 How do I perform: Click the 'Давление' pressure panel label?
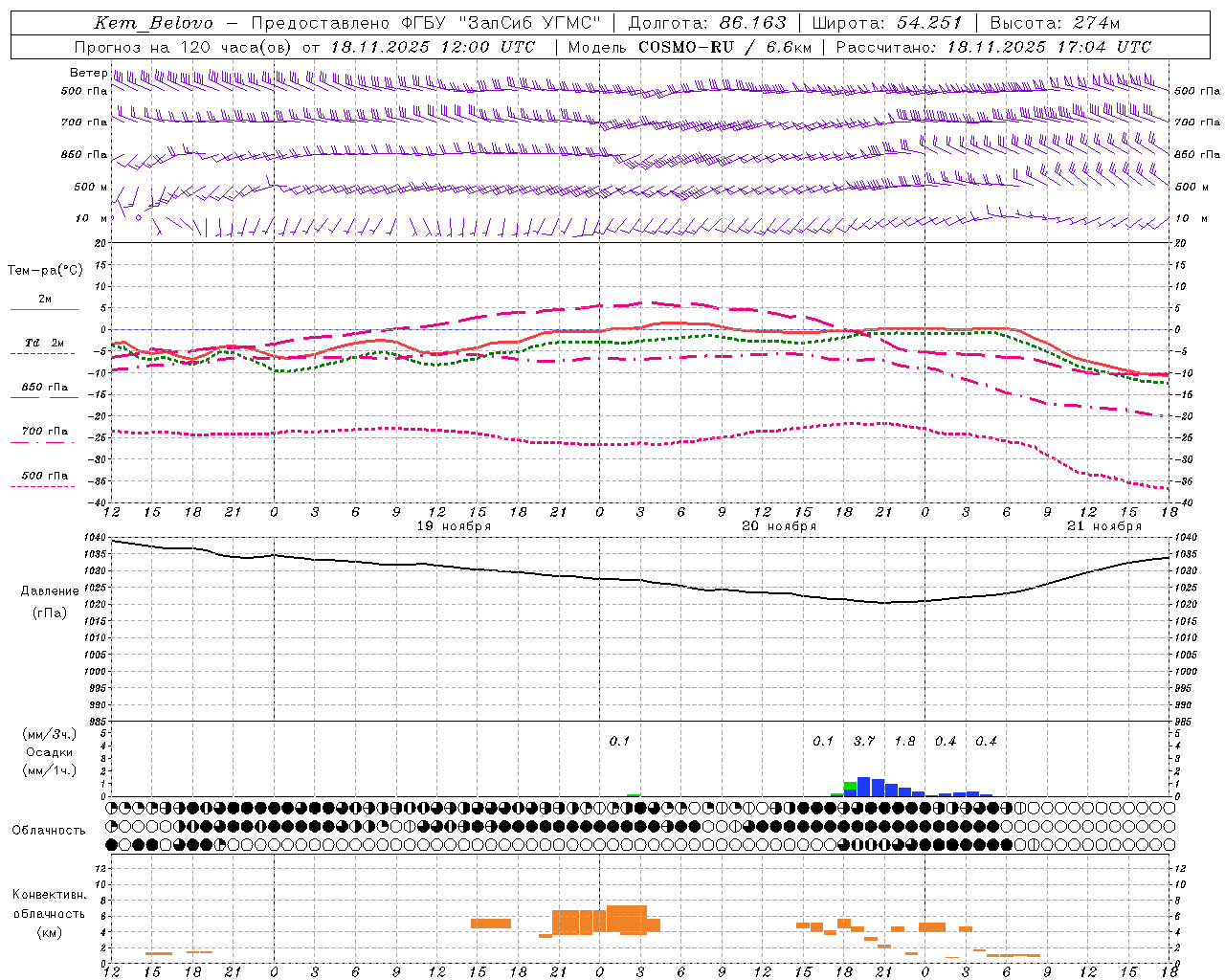click(50, 591)
